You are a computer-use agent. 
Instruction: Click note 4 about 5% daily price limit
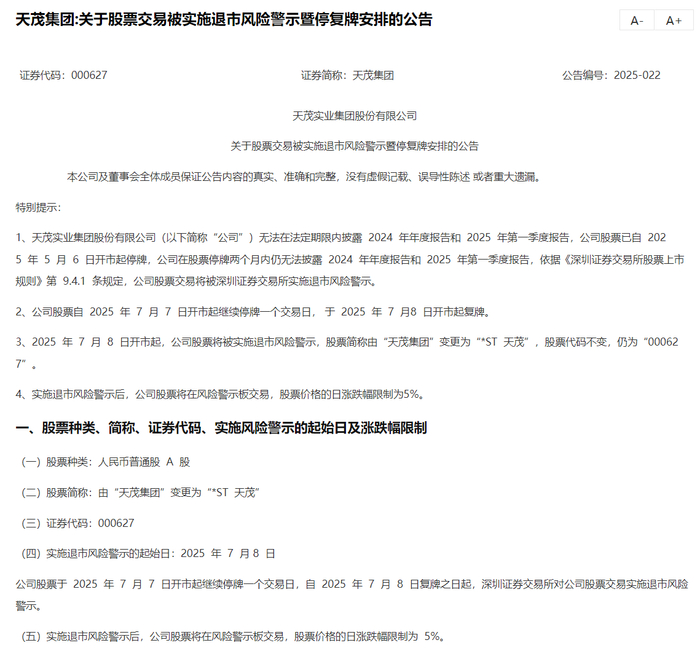220,394
